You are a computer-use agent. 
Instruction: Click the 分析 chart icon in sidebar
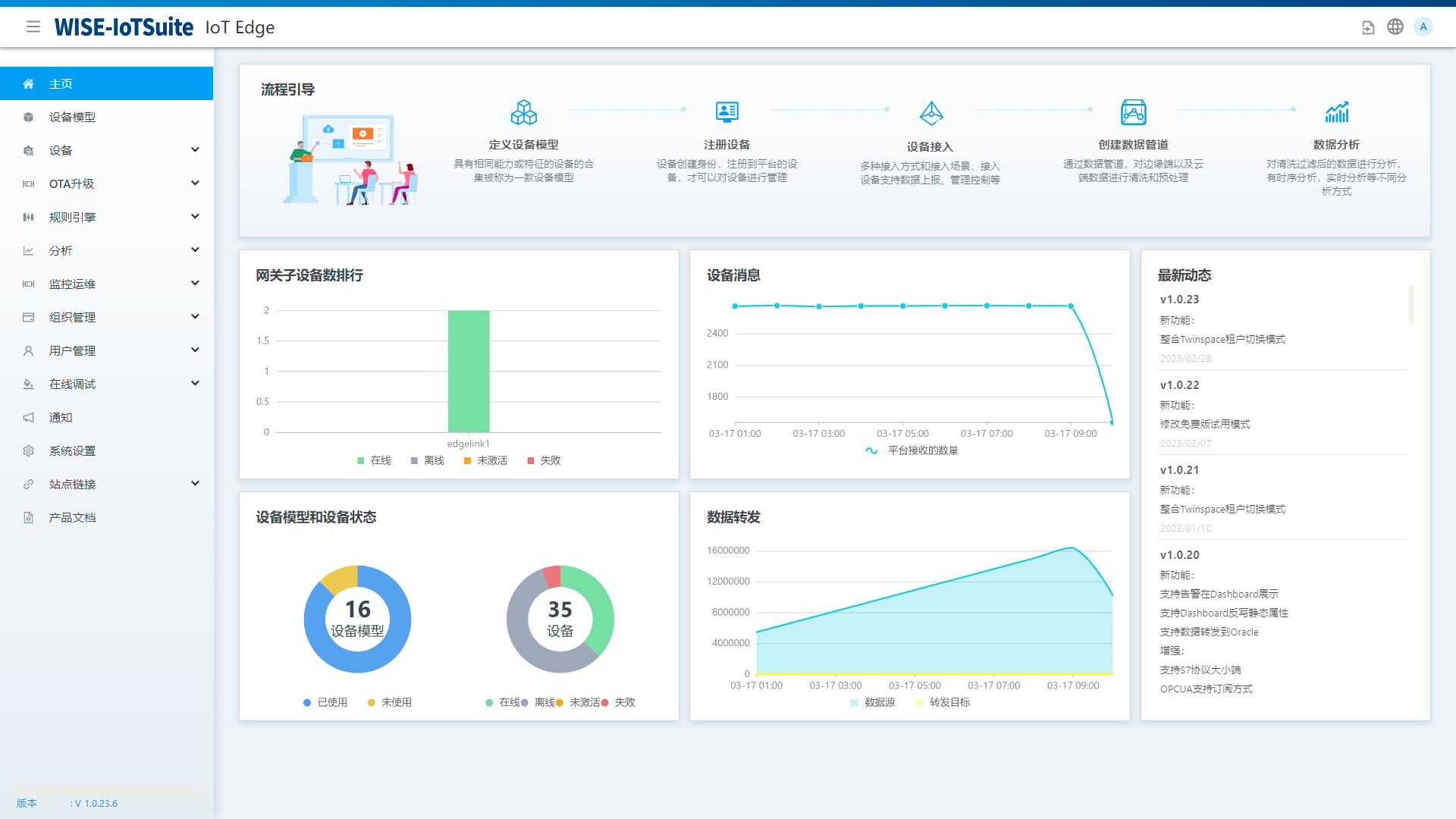tap(29, 250)
